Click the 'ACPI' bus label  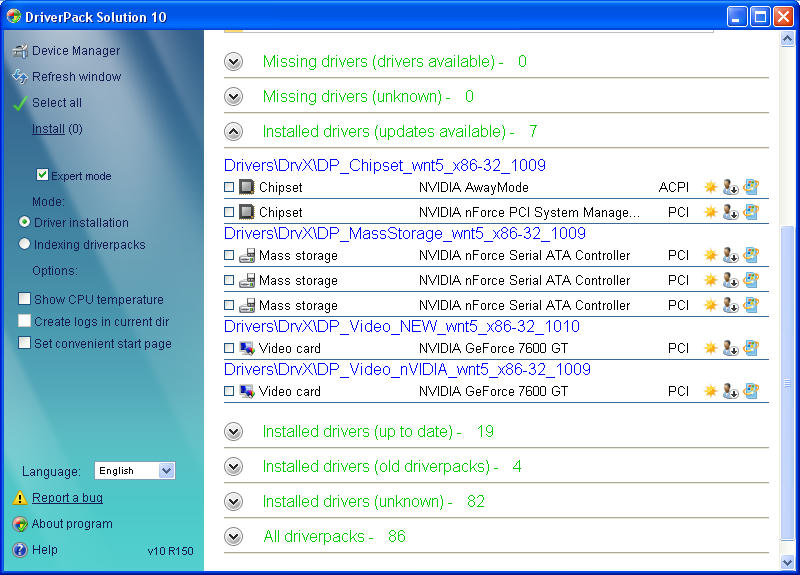coord(673,187)
